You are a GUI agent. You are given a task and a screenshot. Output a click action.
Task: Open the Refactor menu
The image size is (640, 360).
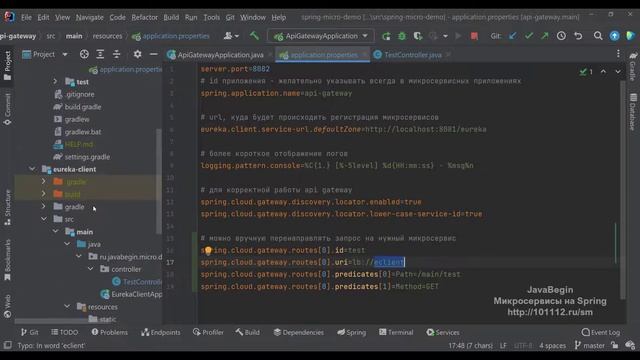pos(144,18)
